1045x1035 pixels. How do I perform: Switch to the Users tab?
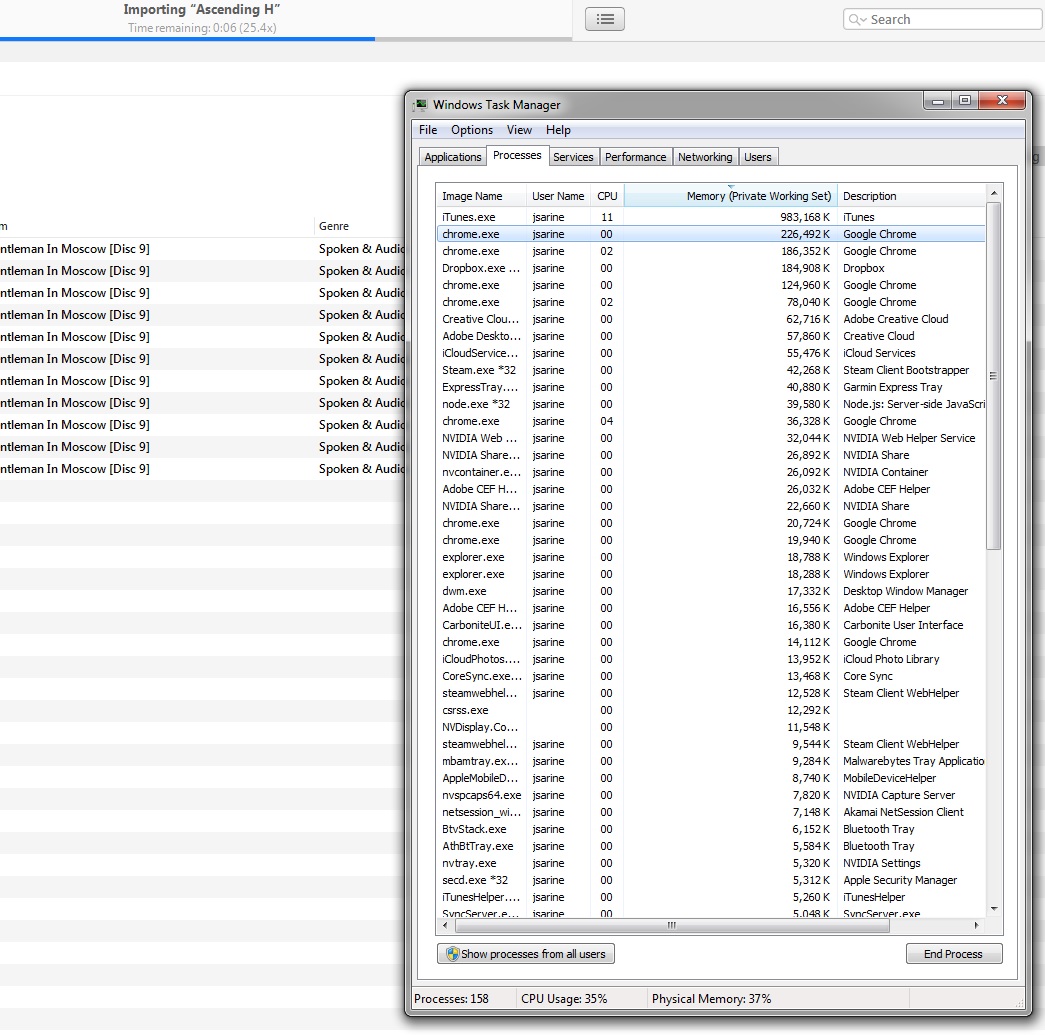758,157
